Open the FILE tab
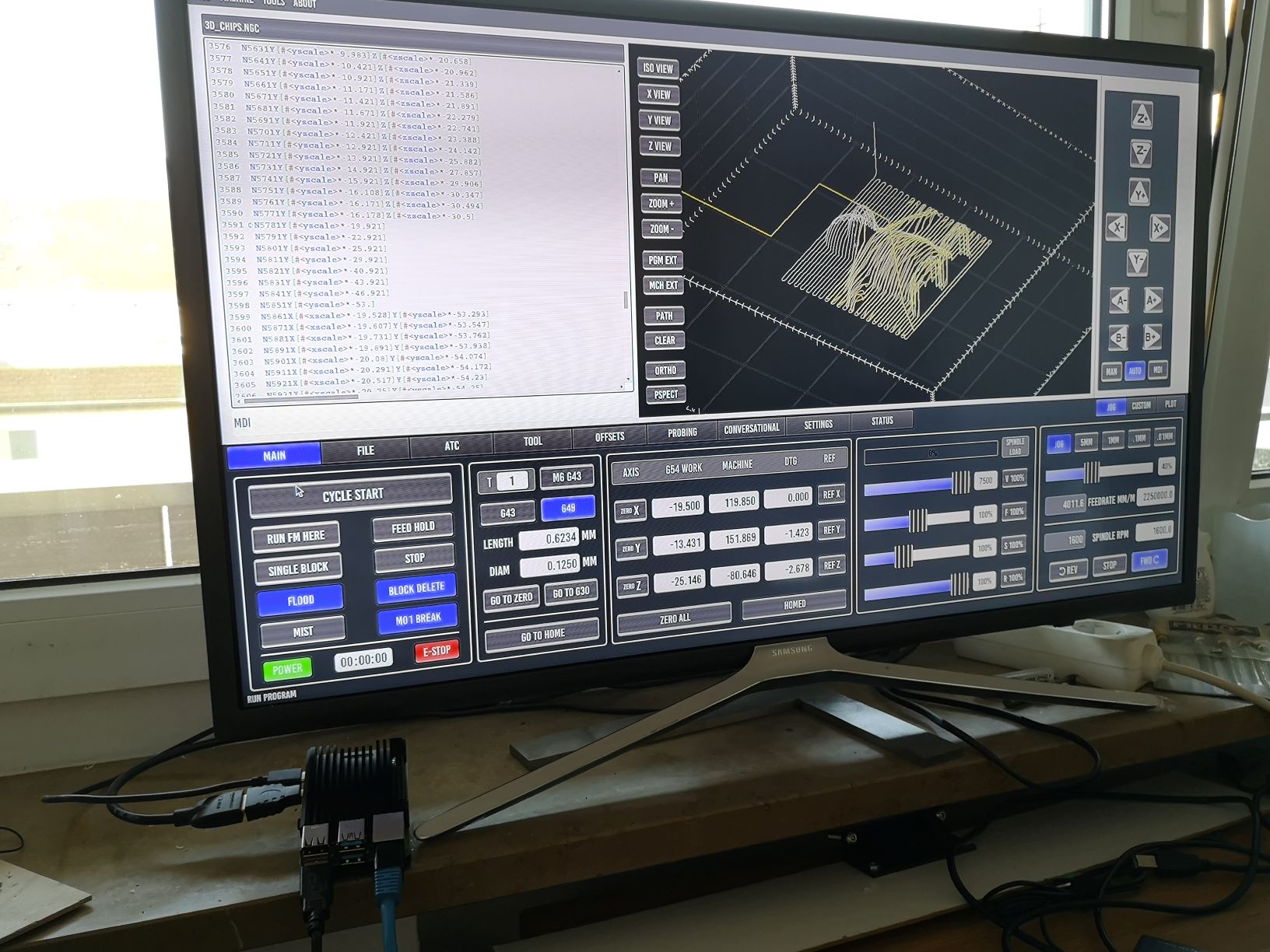The height and width of the screenshot is (952, 1270). tap(365, 450)
